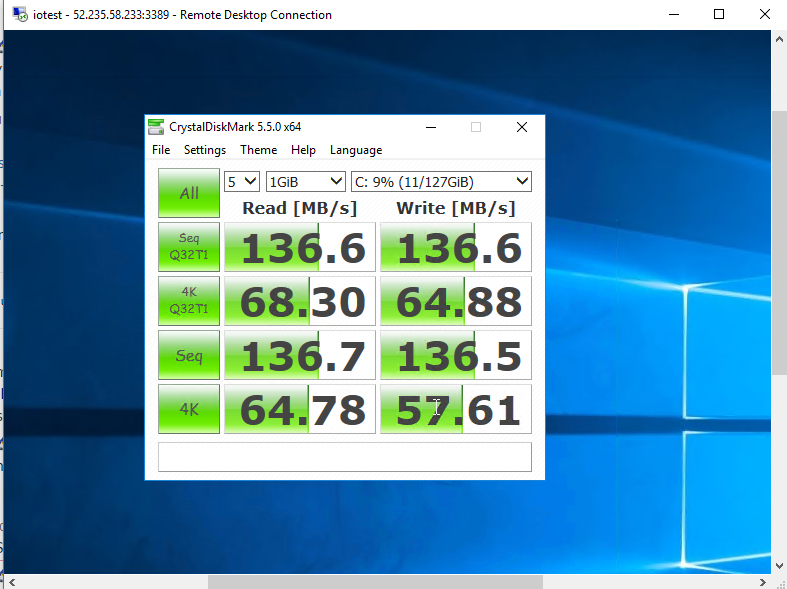Viewport: 787px width, 589px height.
Task: Open the File menu
Action: (161, 150)
